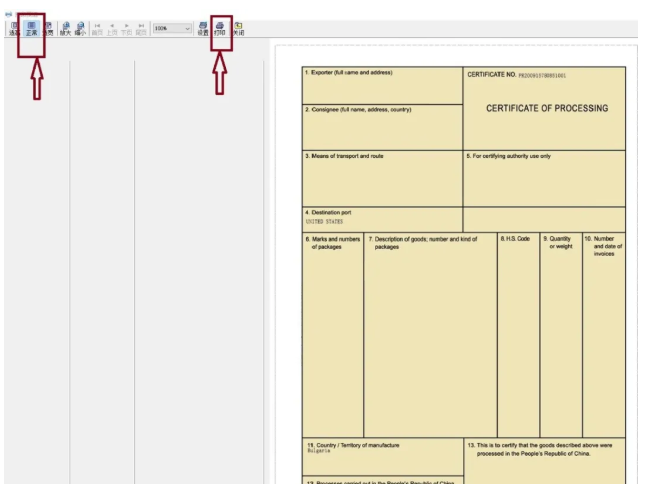
Task: Click the fit-to-width (适宽) view icon
Action: click(47, 28)
